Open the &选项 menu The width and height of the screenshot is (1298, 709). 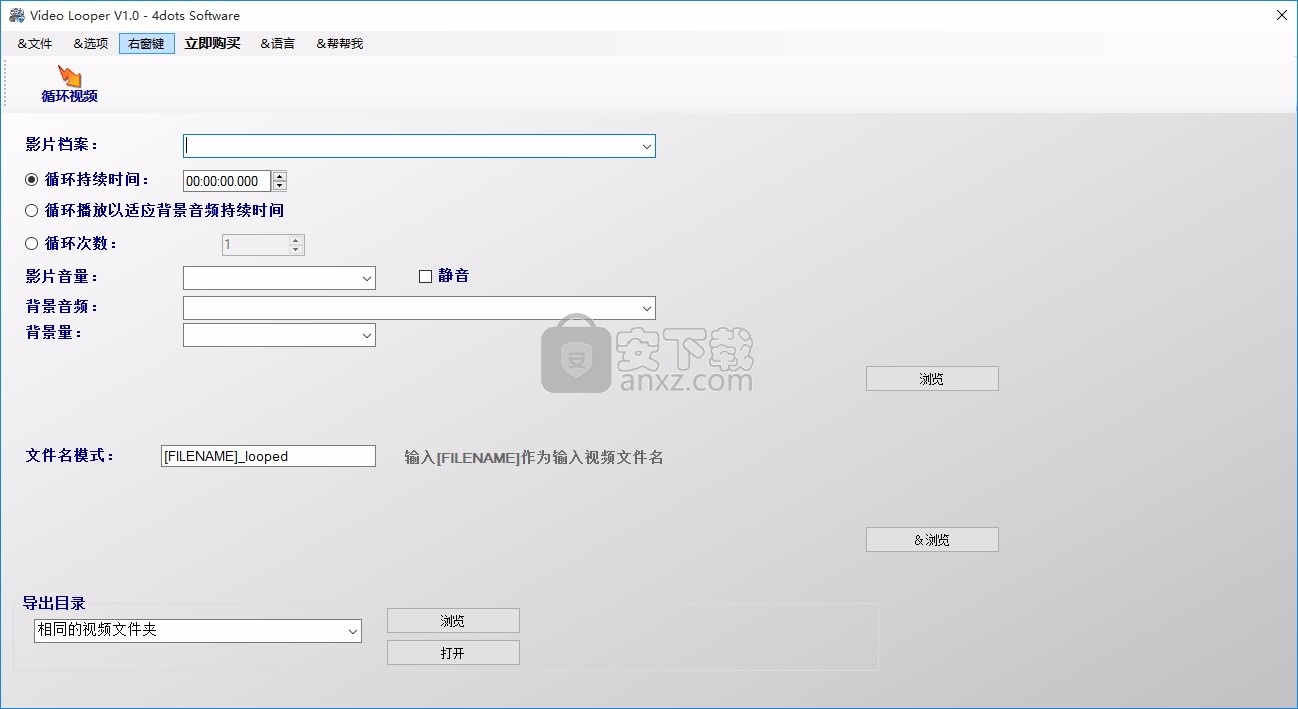(91, 43)
